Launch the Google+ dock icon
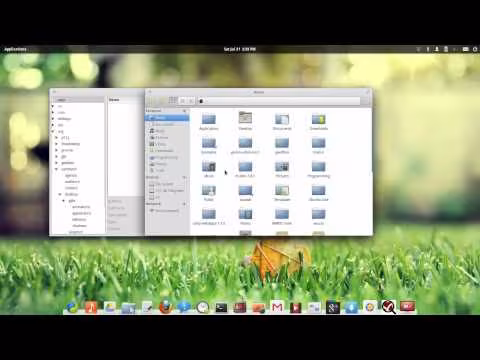 click(x=332, y=307)
